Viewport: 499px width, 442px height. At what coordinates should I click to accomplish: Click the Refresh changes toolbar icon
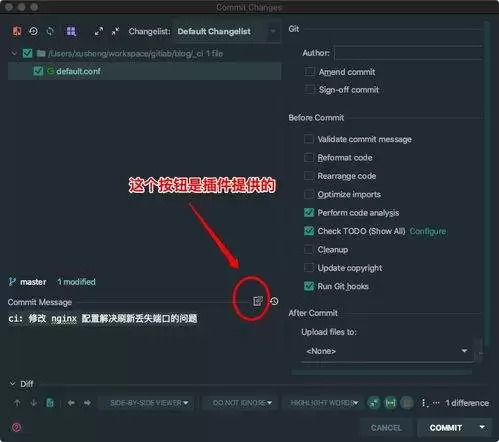[50, 31]
